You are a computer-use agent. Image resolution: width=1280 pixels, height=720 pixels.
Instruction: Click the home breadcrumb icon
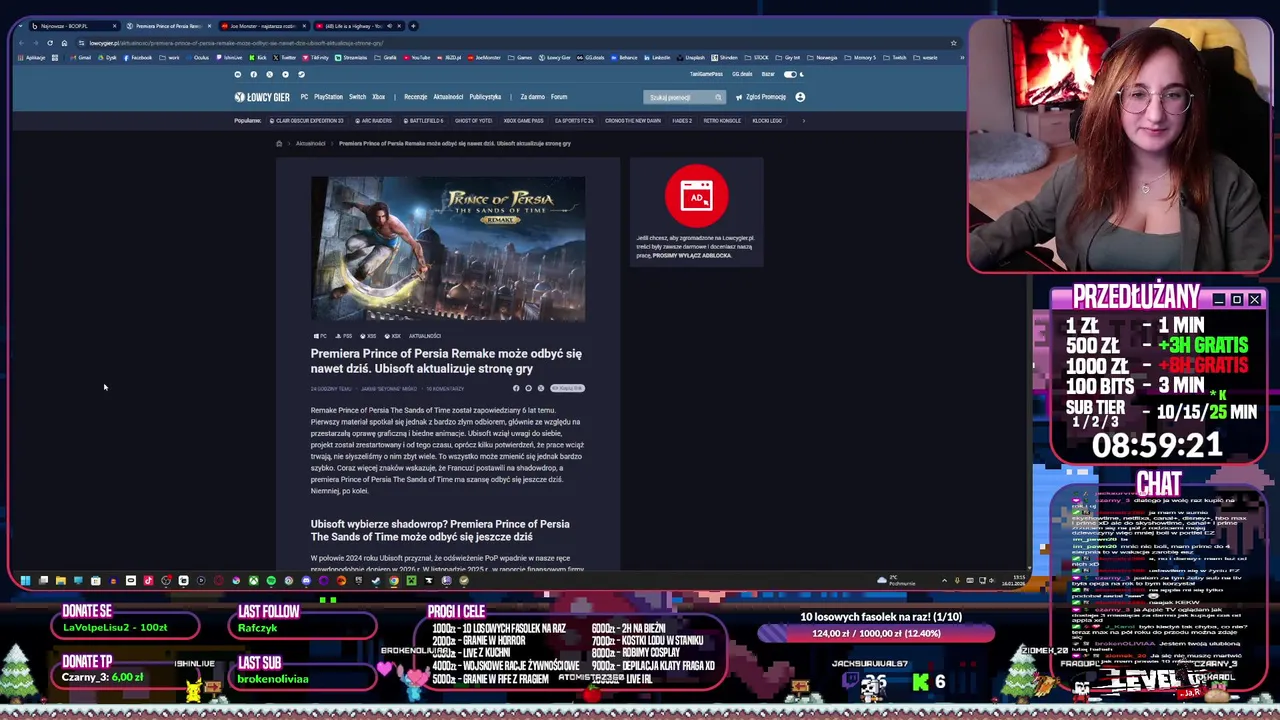tap(279, 143)
